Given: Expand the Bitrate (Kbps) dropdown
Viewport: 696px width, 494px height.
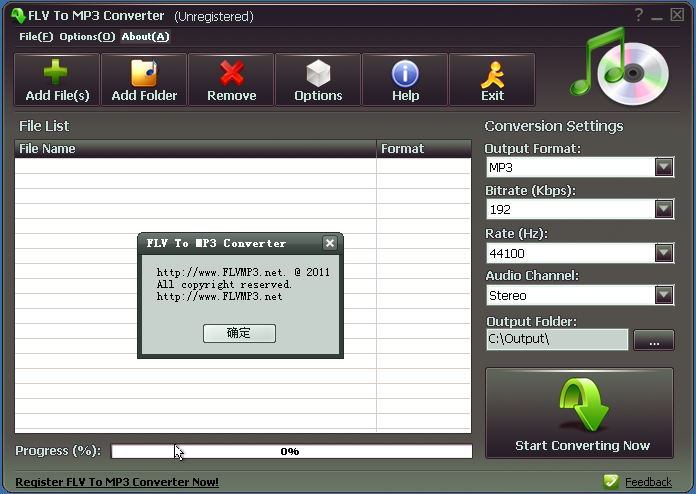Looking at the screenshot, I should pos(664,209).
